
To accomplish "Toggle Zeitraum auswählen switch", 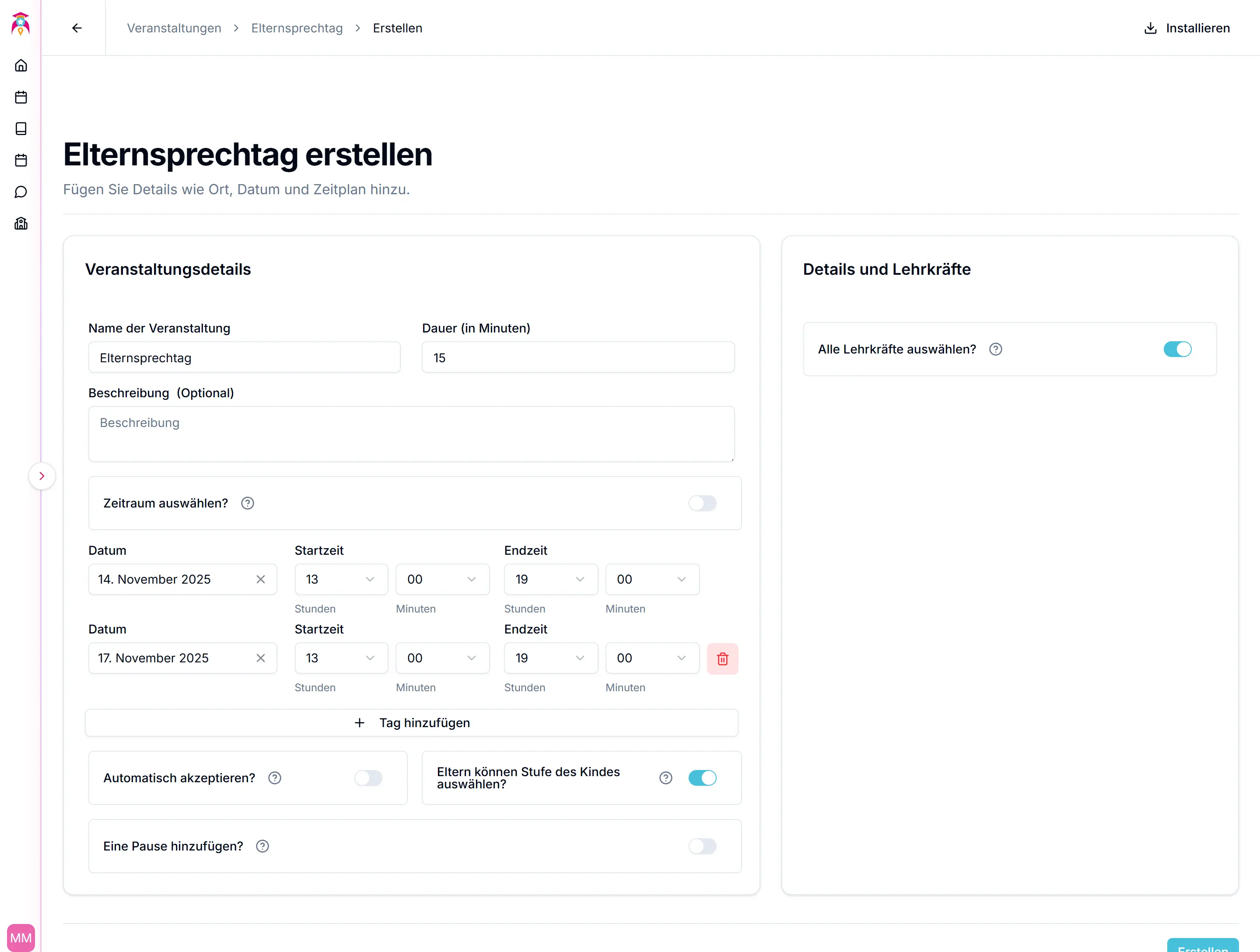I will point(702,503).
